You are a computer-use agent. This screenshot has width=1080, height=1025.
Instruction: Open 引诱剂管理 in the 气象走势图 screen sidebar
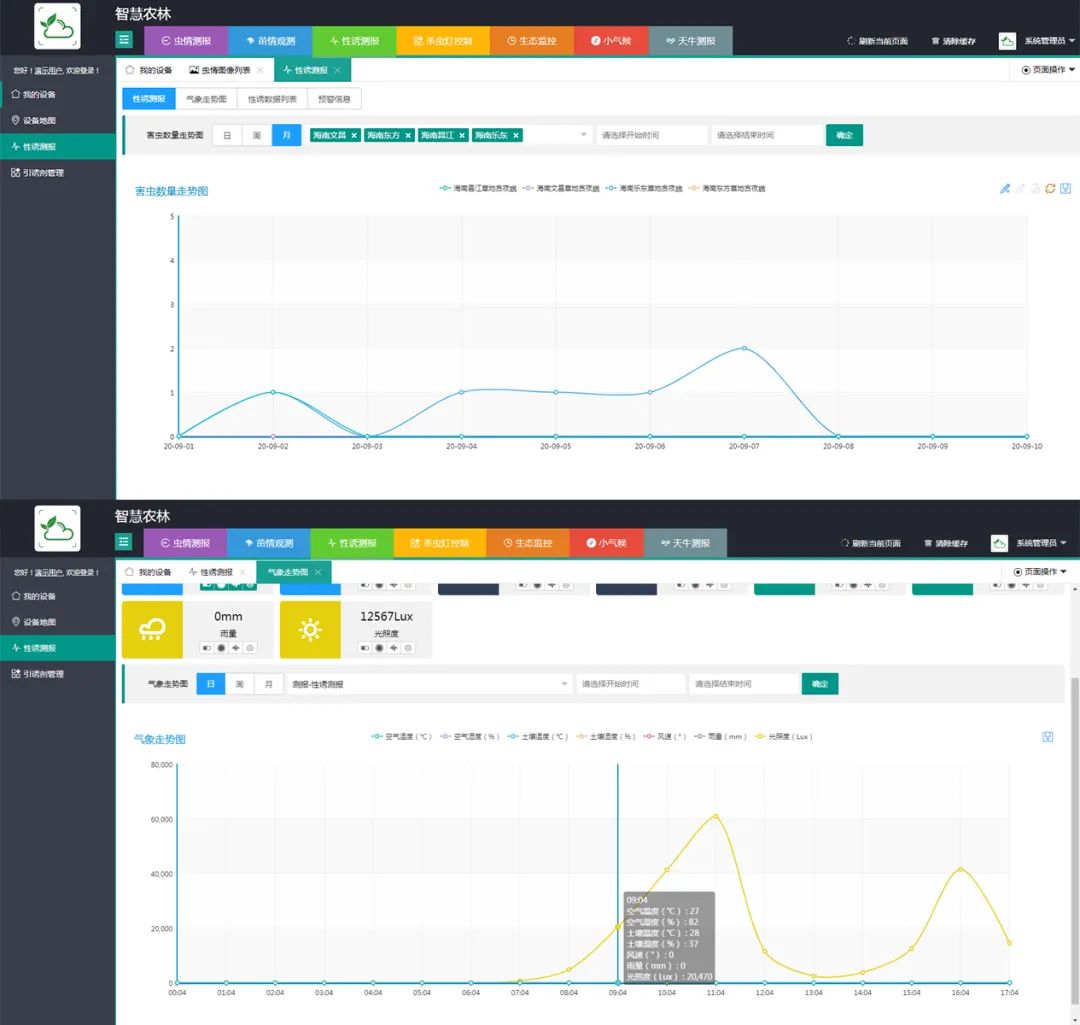click(58, 674)
